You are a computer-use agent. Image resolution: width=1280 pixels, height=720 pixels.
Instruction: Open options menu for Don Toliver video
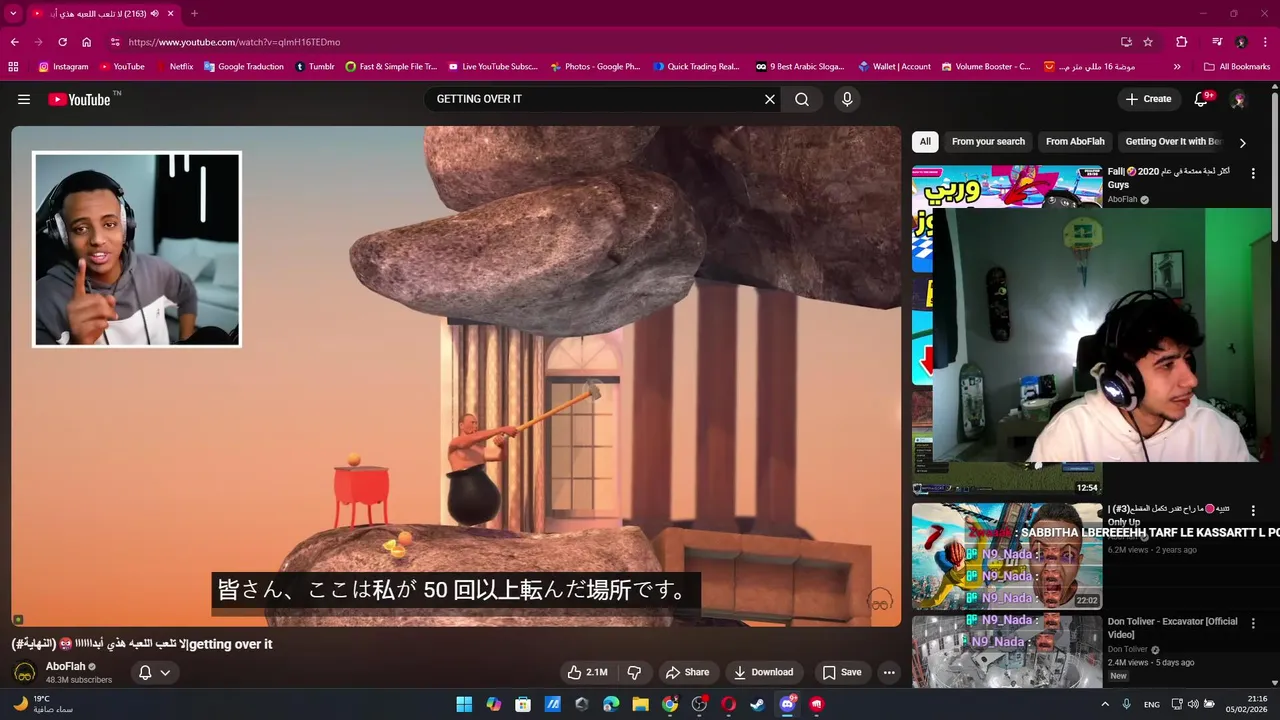coord(1253,623)
